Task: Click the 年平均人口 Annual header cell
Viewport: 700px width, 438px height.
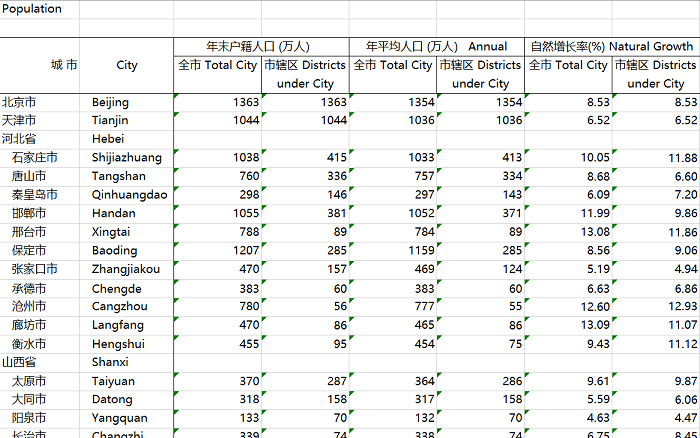Action: tap(436, 46)
